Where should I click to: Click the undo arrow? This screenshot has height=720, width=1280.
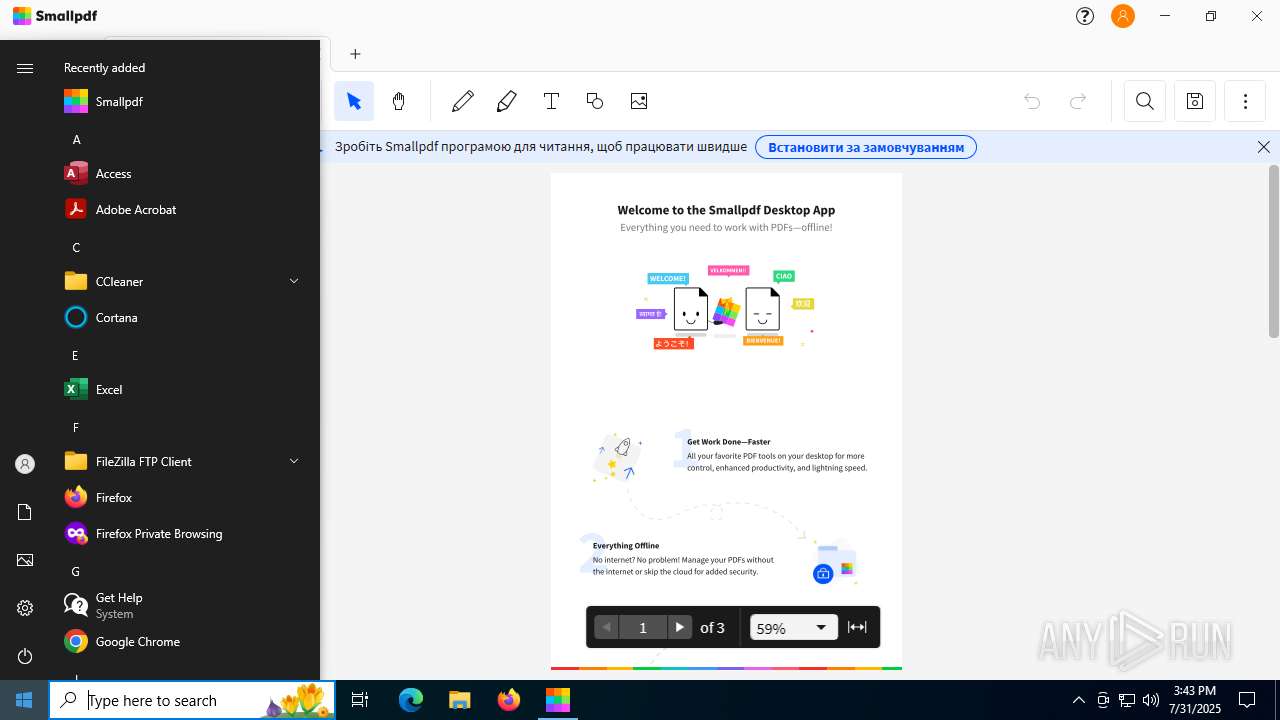(x=1032, y=101)
